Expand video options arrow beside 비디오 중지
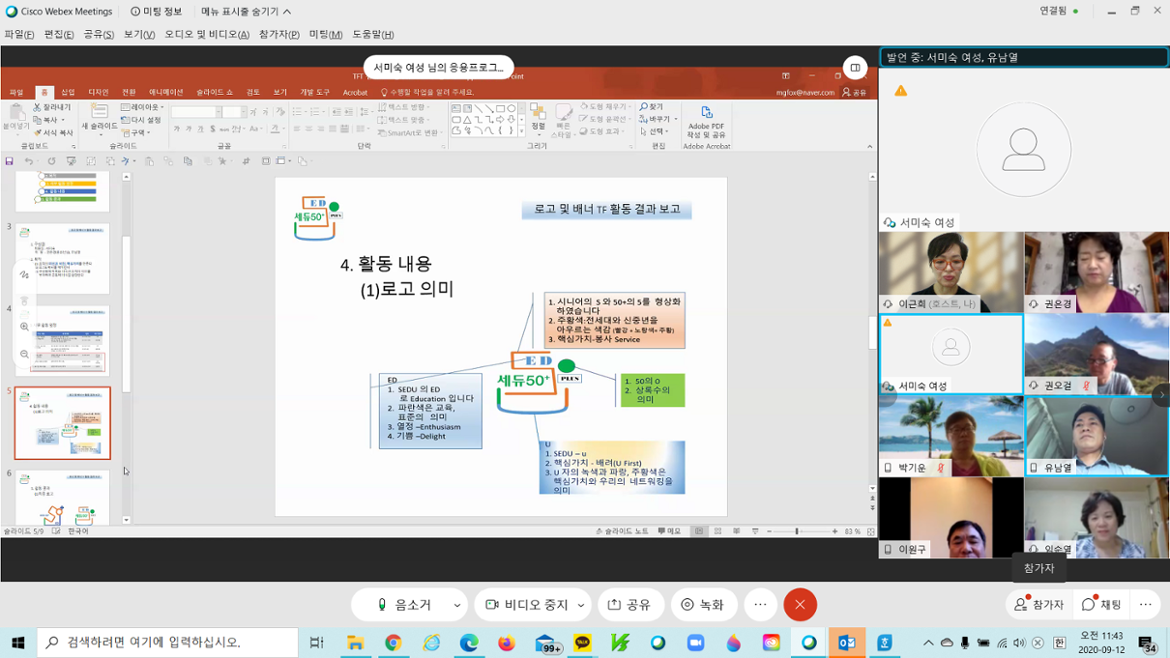The width and height of the screenshot is (1170, 658). pos(582,604)
